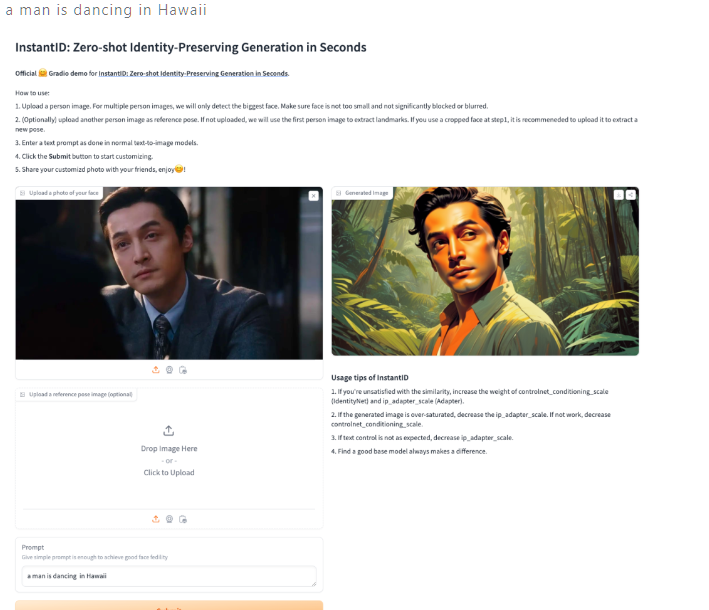
Task: Share the generated image
Action: point(631,195)
